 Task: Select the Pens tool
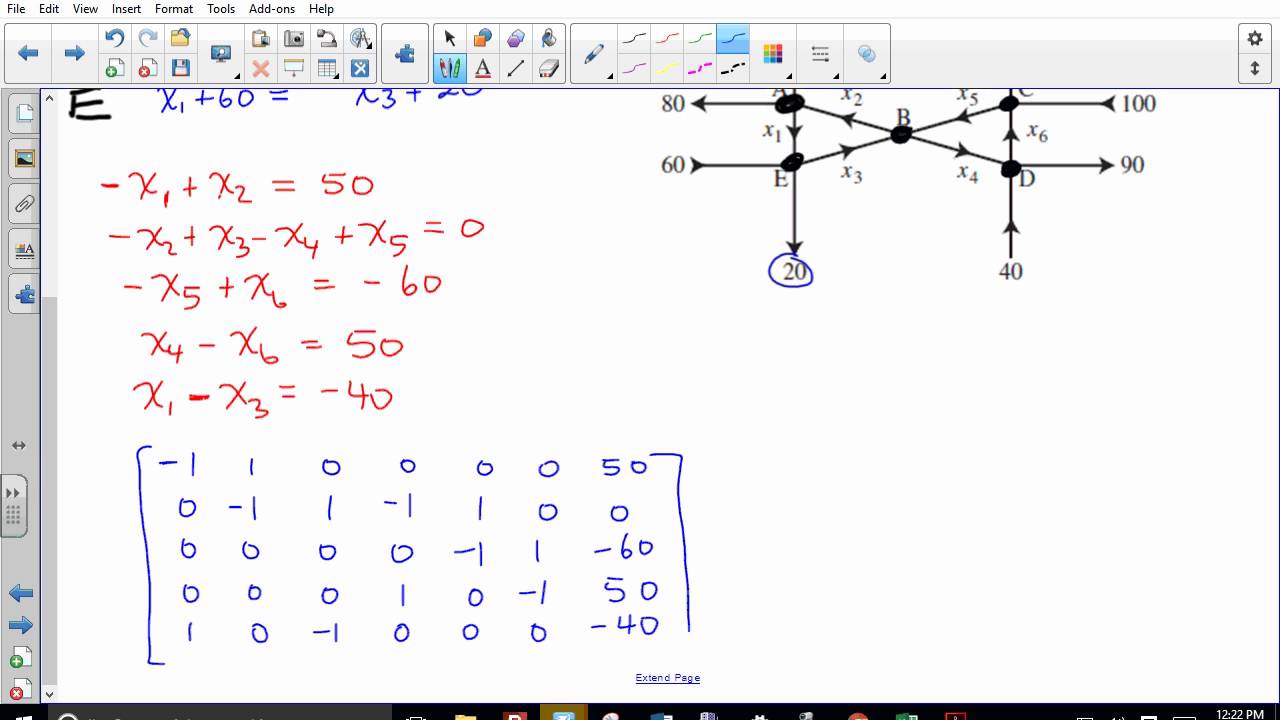(450, 69)
